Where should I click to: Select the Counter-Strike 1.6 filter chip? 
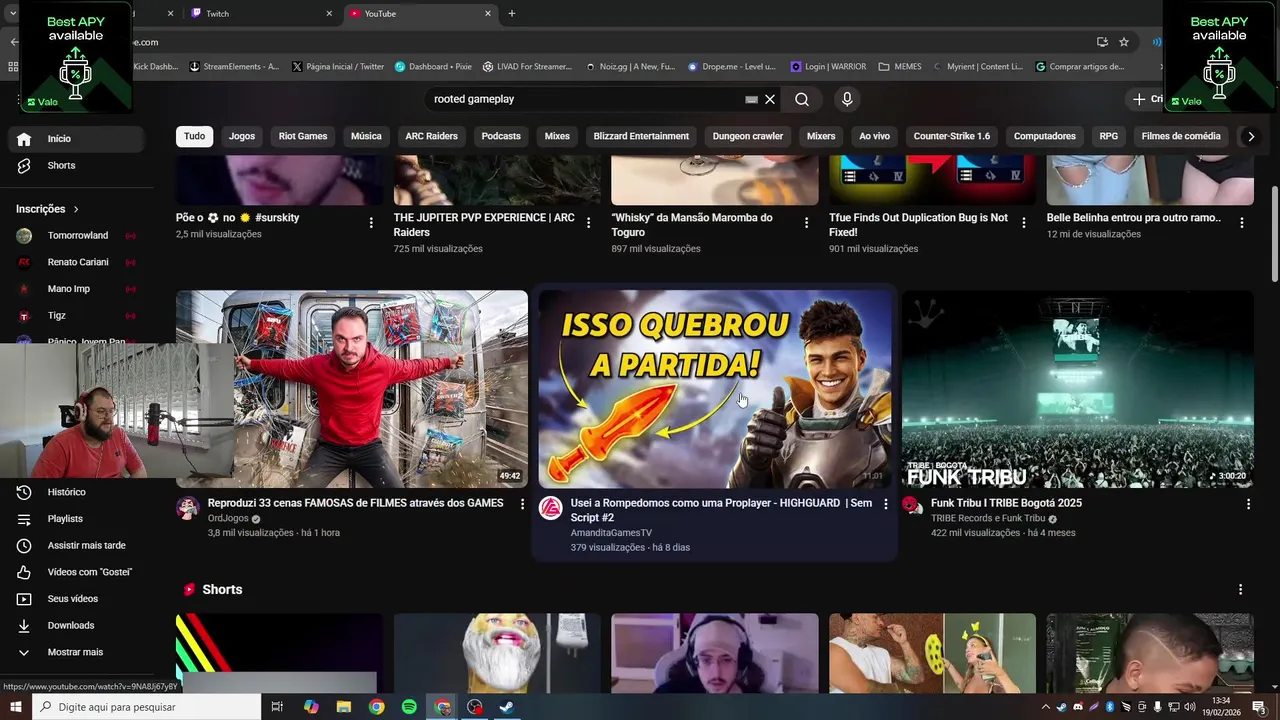[x=952, y=136]
